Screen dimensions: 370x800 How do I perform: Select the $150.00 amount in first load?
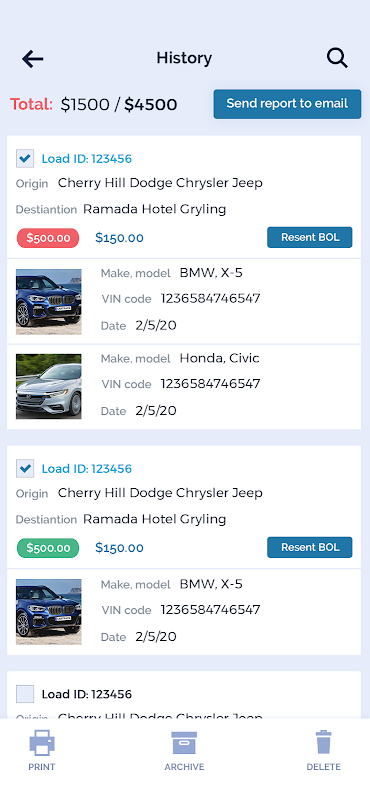coord(119,238)
